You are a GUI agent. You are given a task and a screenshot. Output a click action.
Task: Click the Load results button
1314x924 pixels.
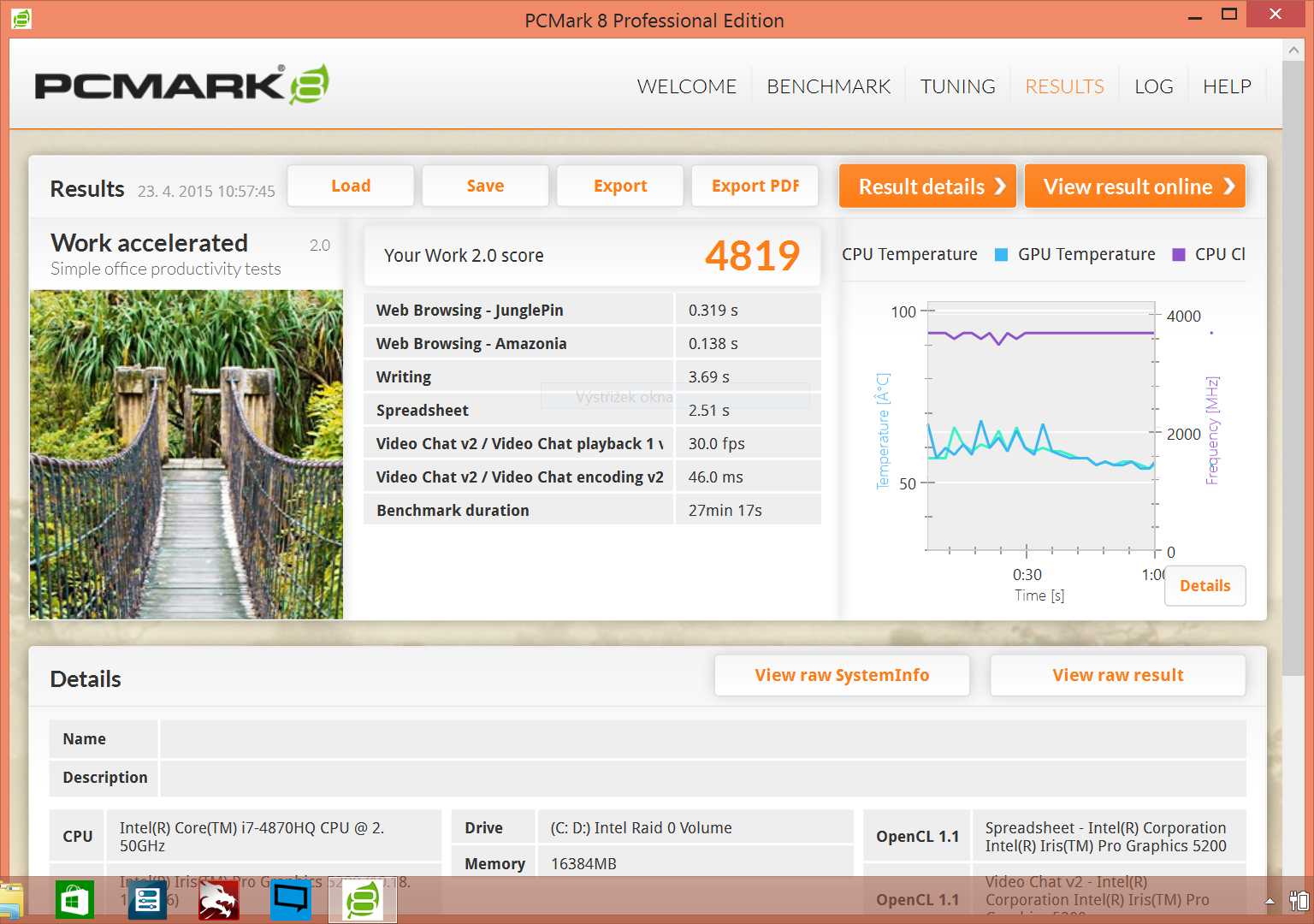click(351, 186)
